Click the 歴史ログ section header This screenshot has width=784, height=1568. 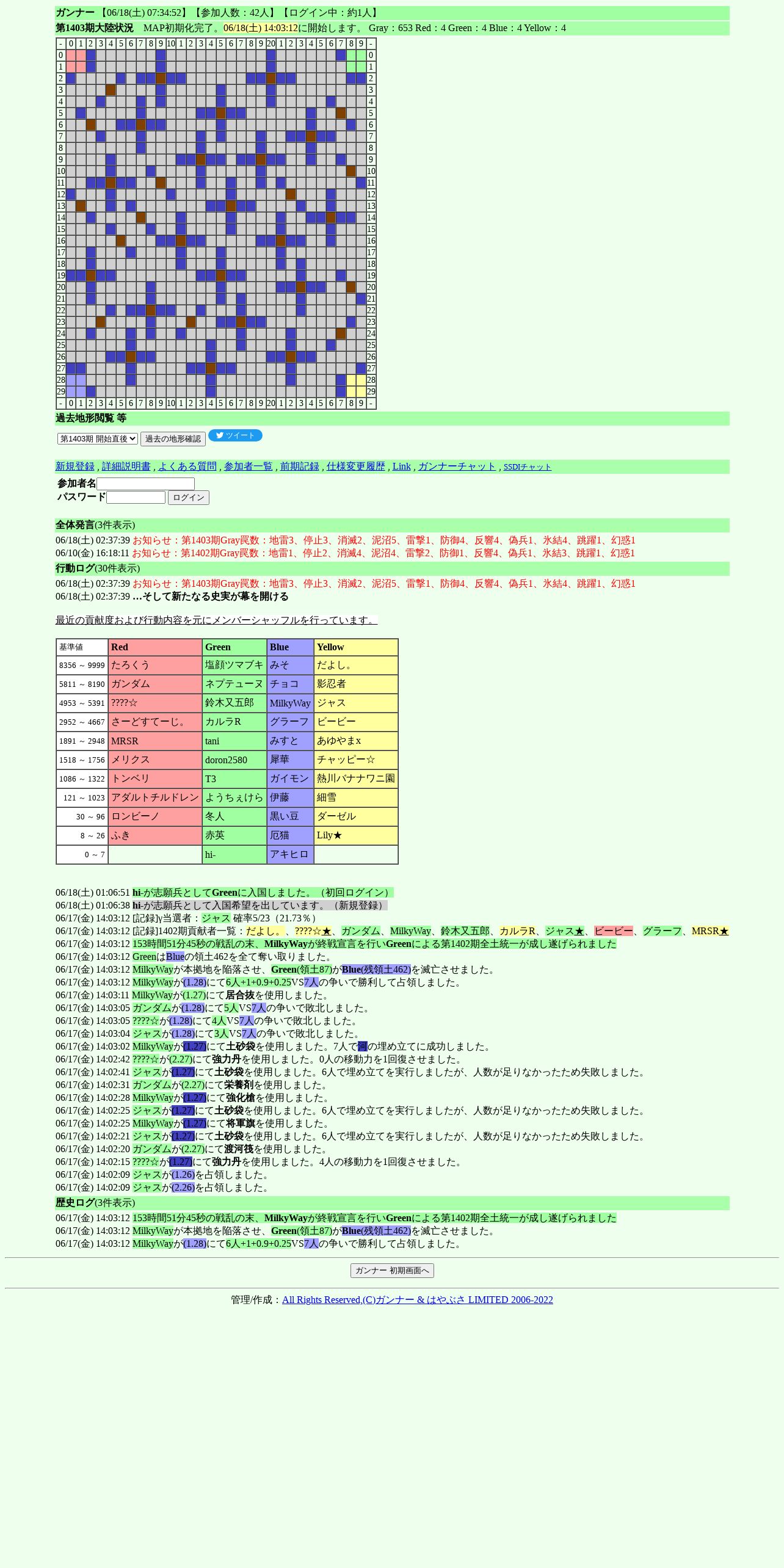click(x=392, y=1203)
